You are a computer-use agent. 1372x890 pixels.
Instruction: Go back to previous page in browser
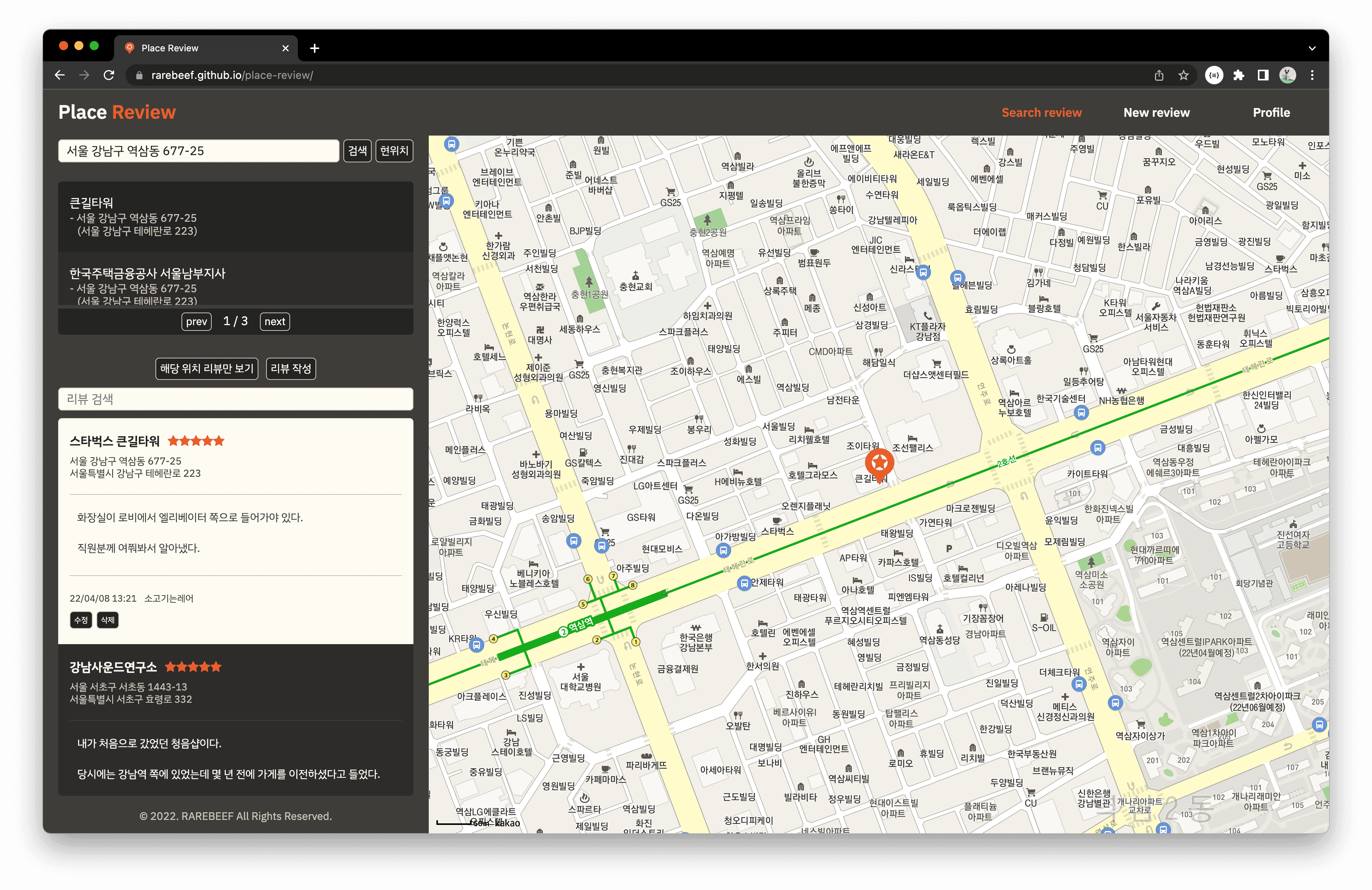[59, 75]
